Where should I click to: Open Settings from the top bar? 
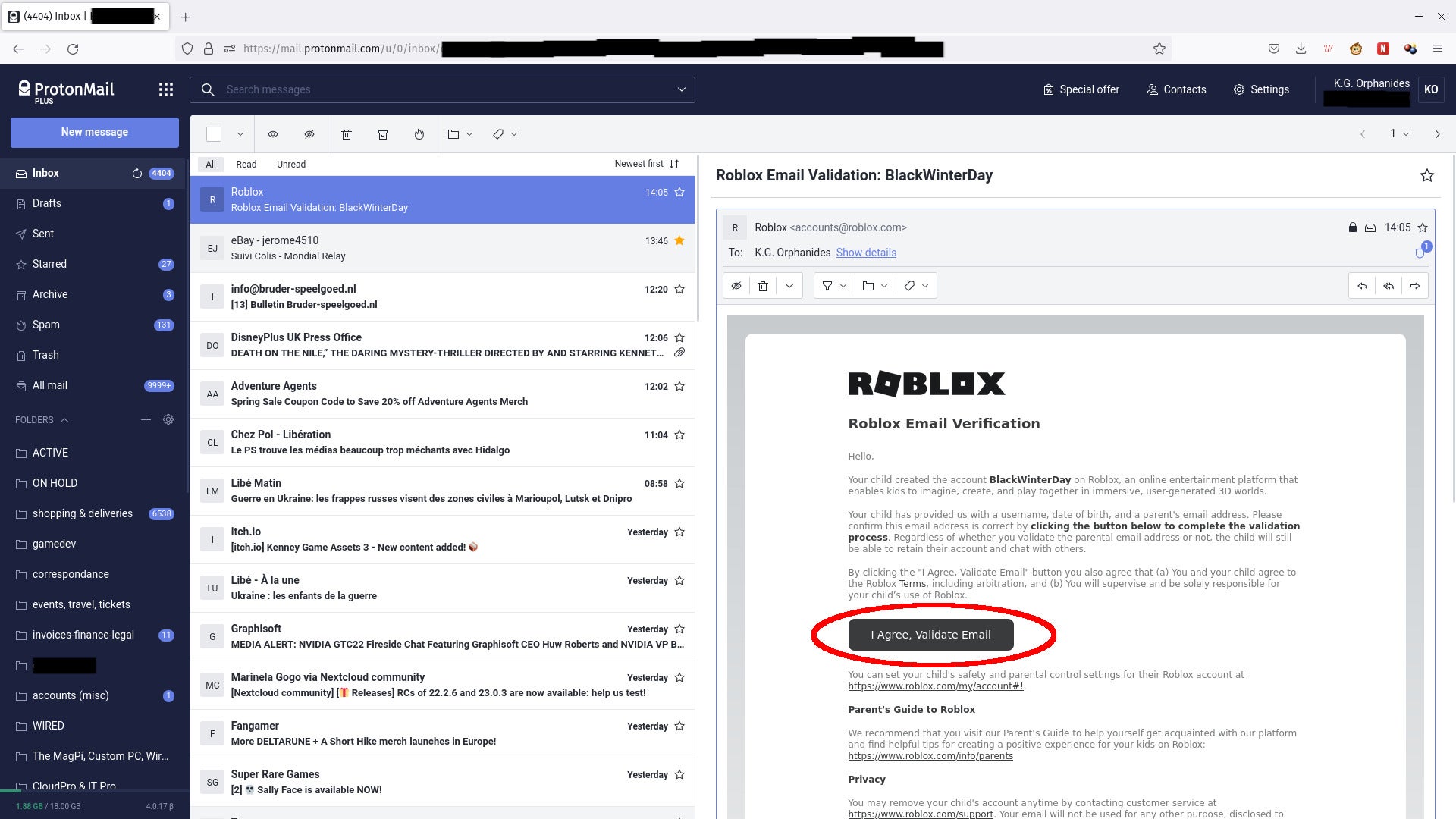click(1261, 89)
